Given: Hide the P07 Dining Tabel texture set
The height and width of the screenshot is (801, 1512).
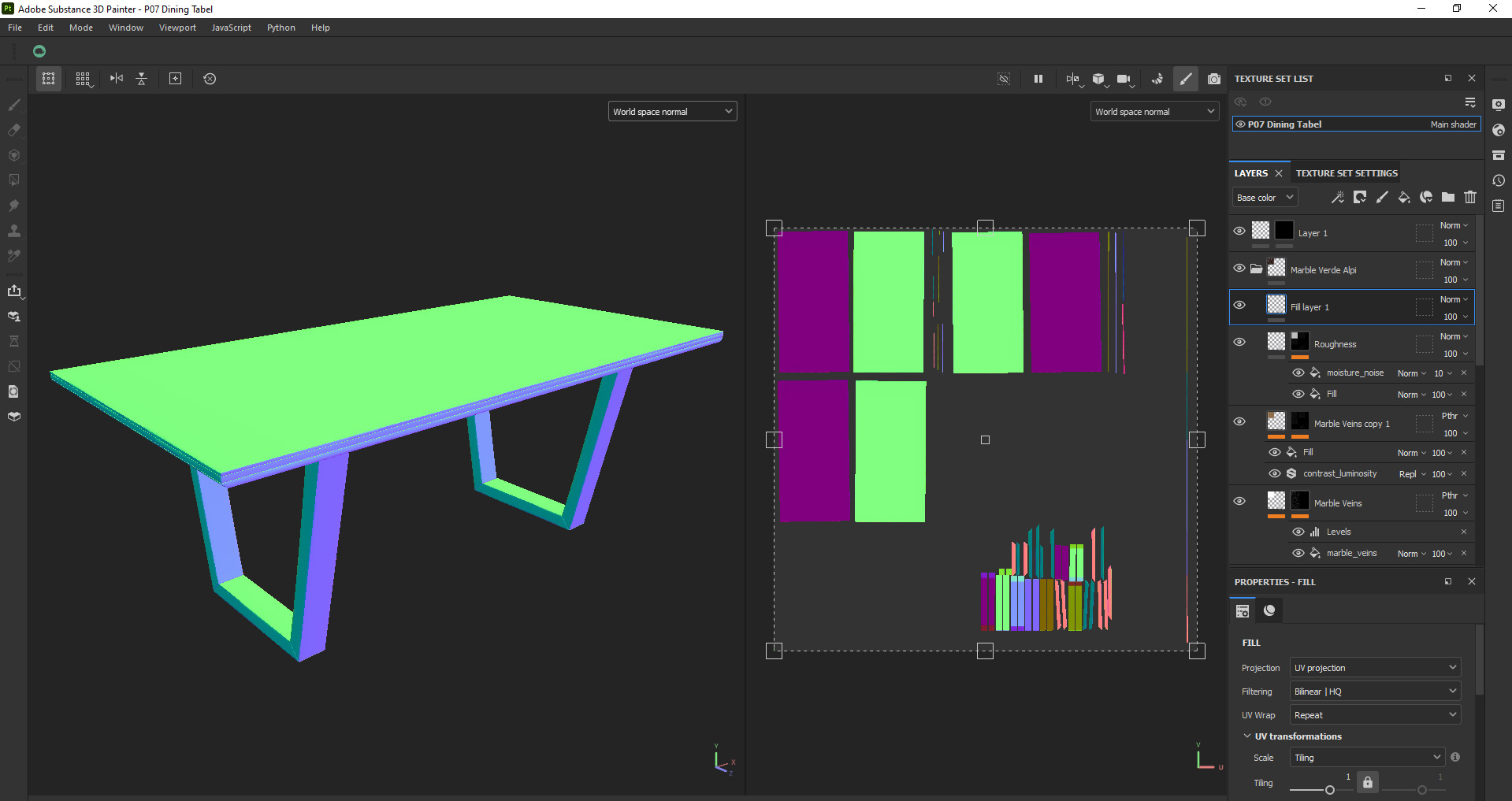Looking at the screenshot, I should pos(1241,124).
